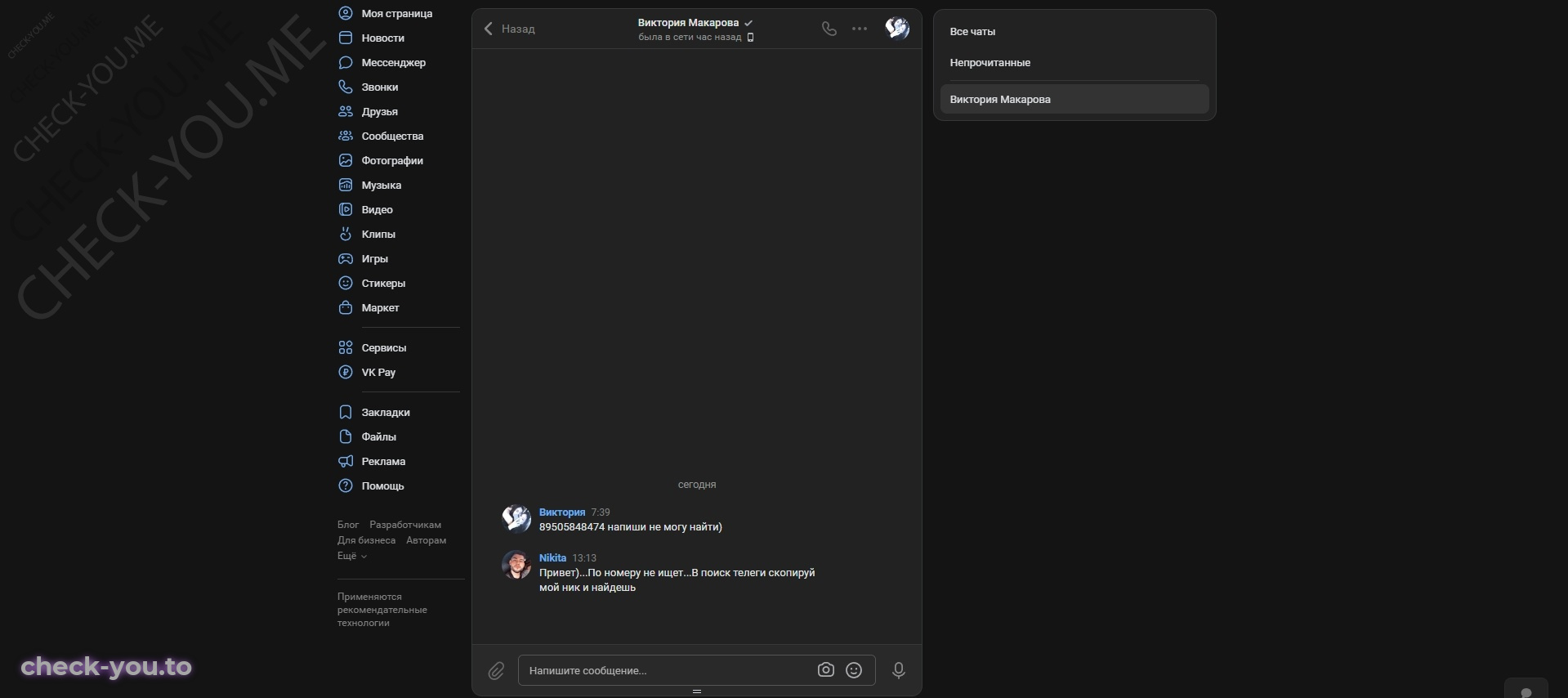Click the resize handle below message field
1568x698 pixels.
point(697,691)
